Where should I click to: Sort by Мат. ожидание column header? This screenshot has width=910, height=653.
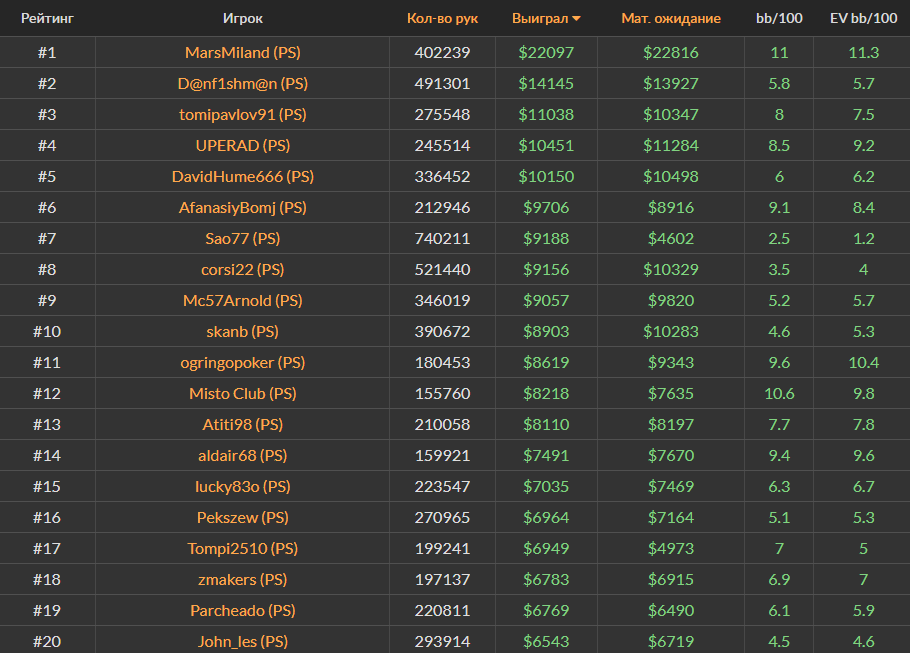[x=671, y=18]
